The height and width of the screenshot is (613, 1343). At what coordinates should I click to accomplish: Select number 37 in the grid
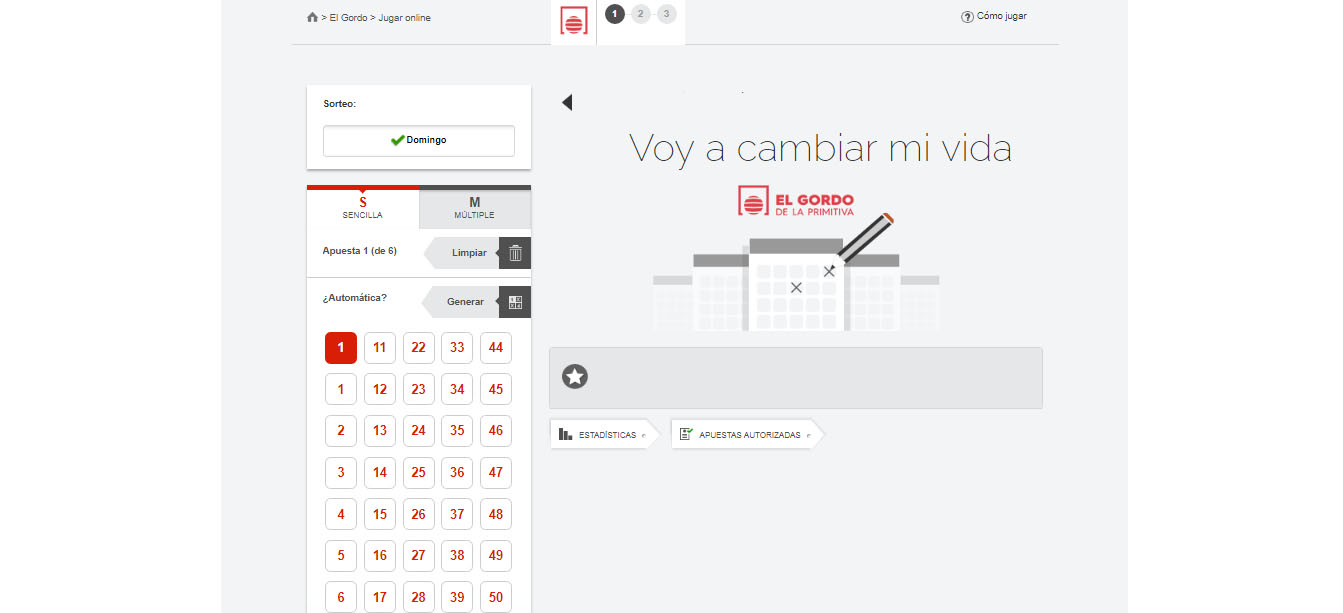(457, 514)
